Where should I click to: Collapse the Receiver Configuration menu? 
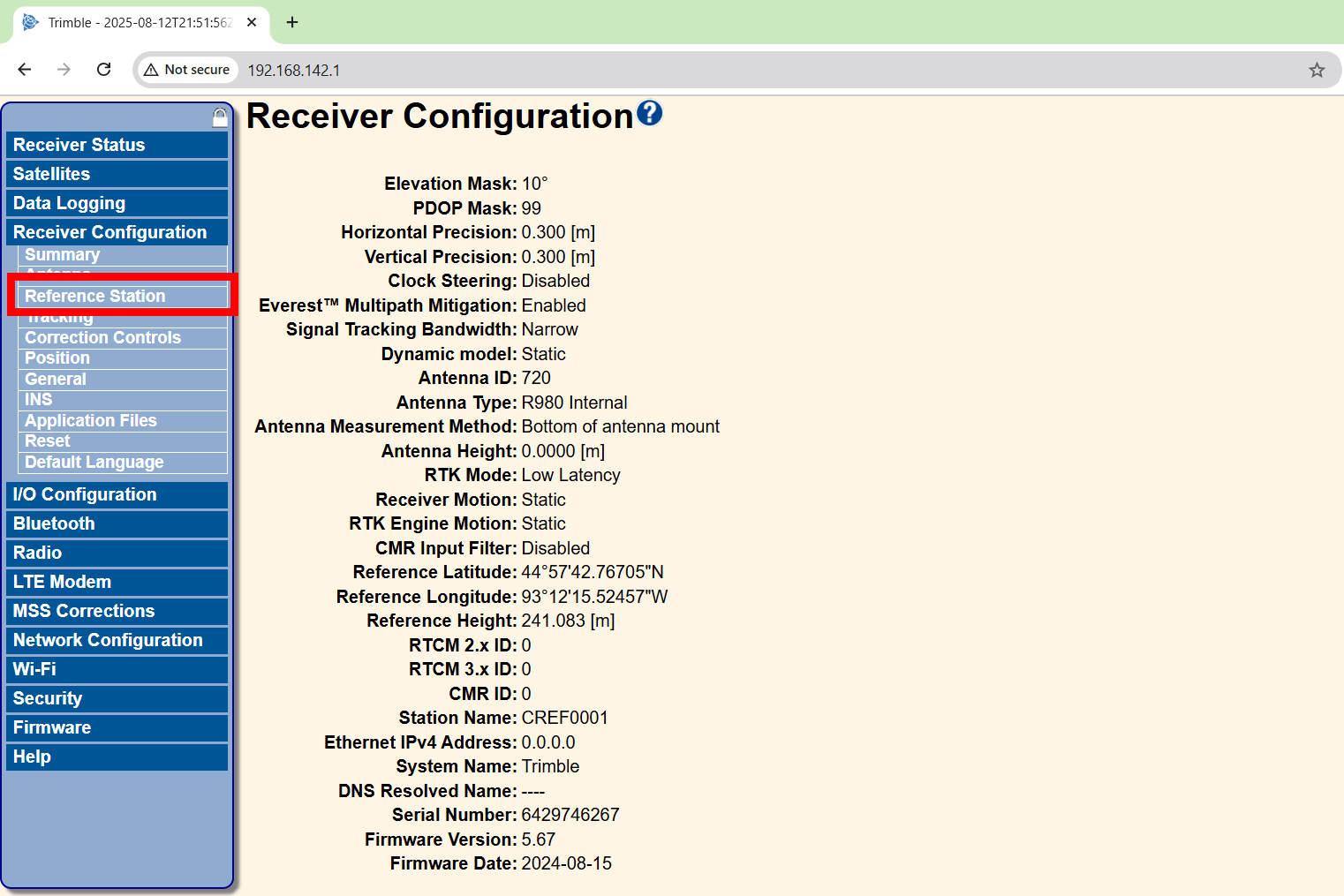pos(109,232)
